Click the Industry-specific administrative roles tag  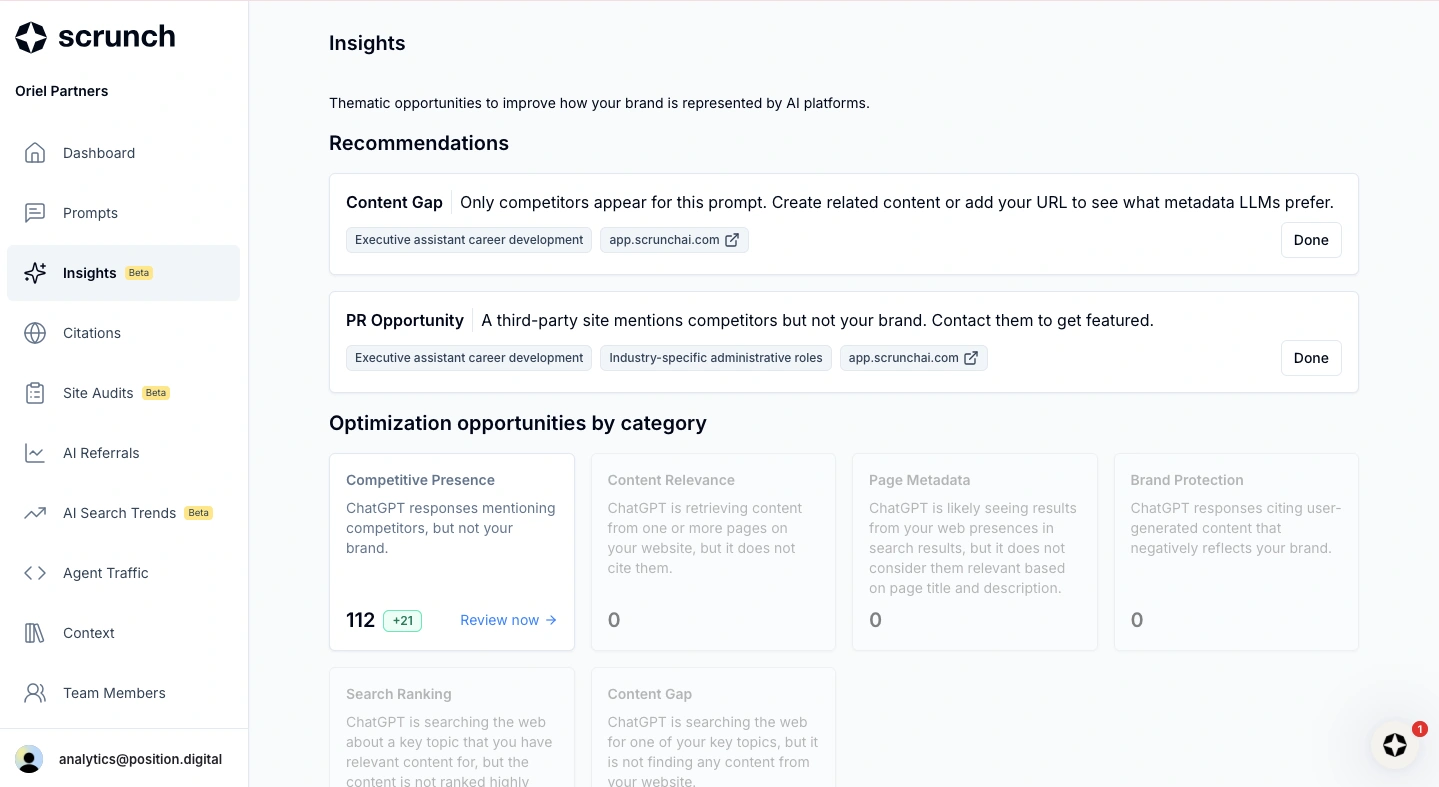[x=715, y=358]
